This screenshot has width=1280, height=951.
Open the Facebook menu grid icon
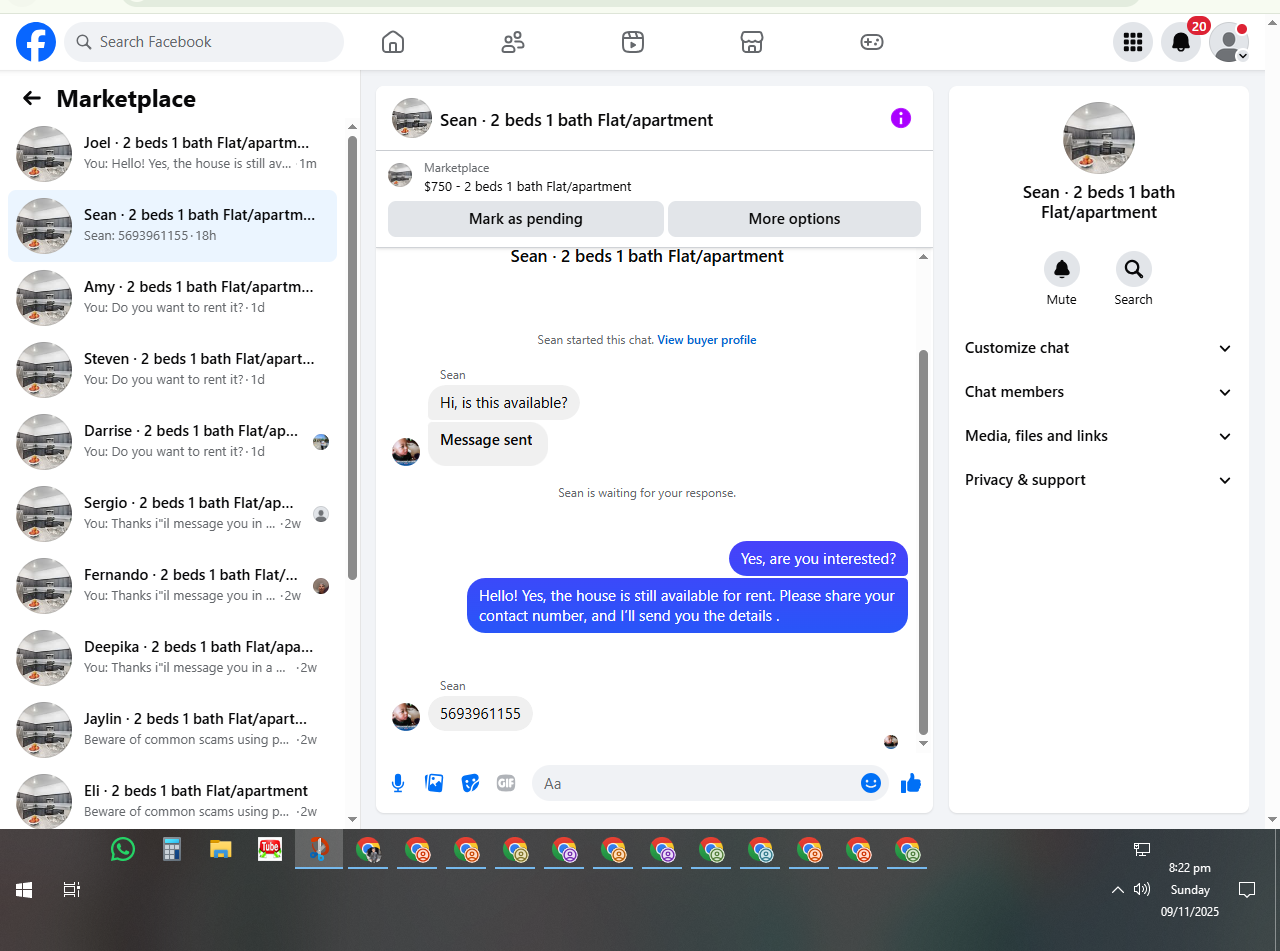click(x=1133, y=42)
